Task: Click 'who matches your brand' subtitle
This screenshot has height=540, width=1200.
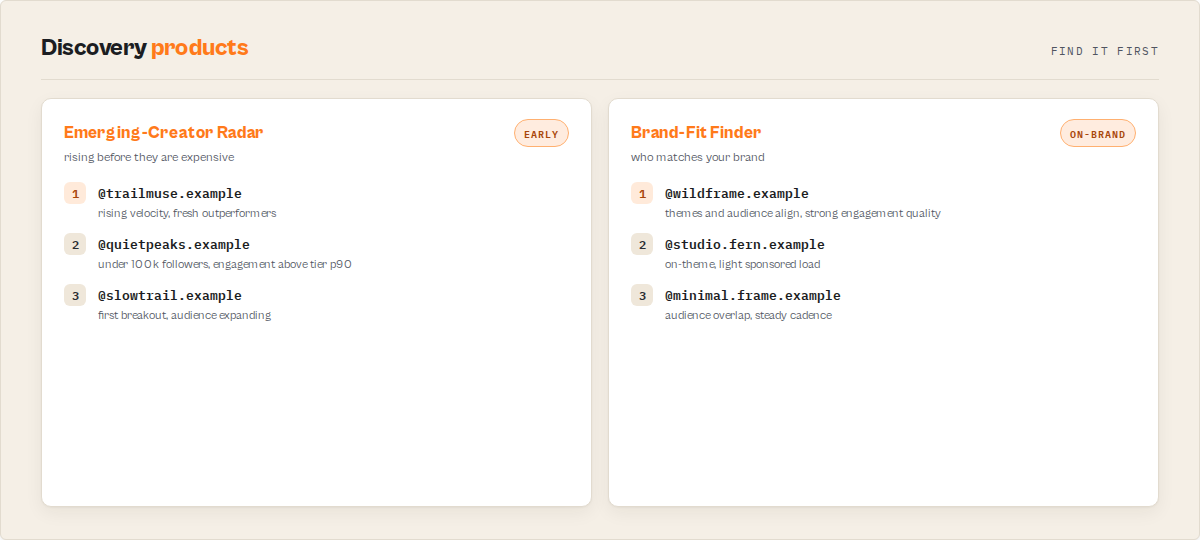Action: point(698,157)
